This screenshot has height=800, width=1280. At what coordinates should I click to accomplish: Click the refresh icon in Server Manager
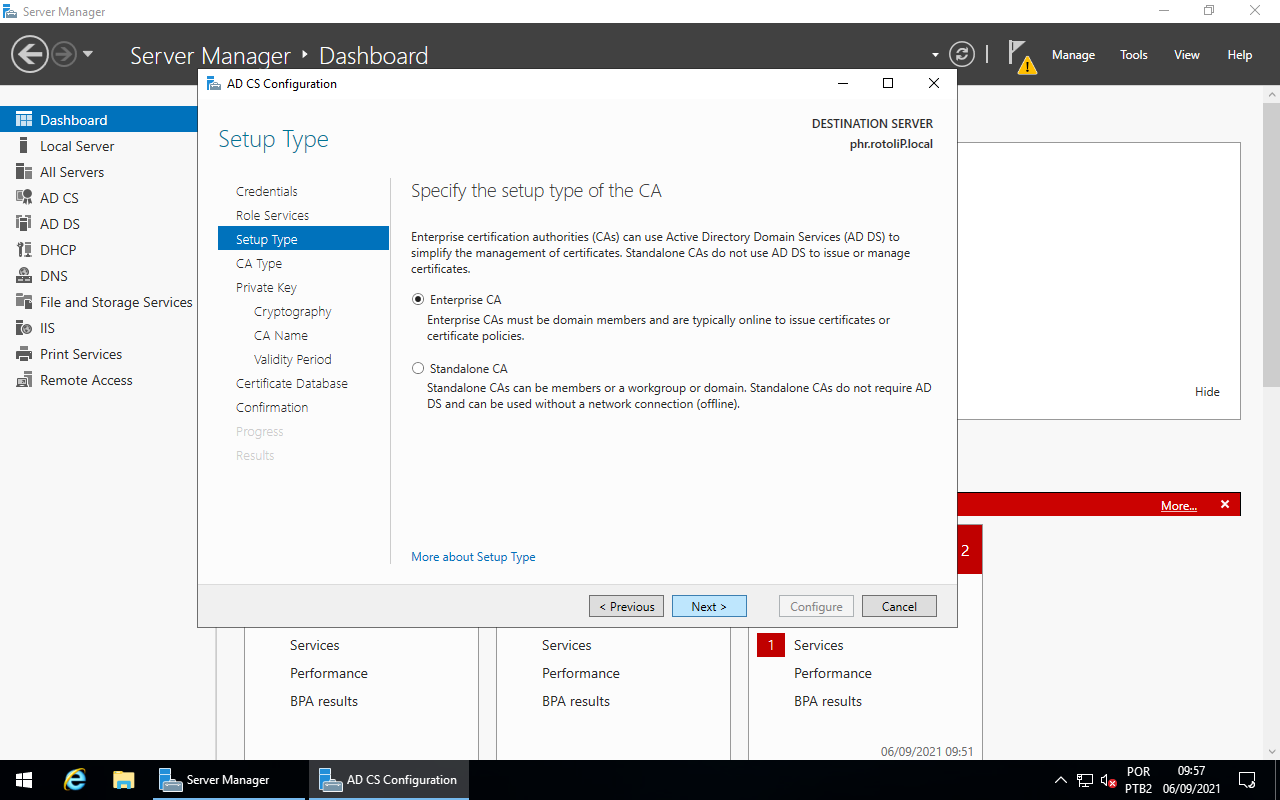click(x=962, y=54)
